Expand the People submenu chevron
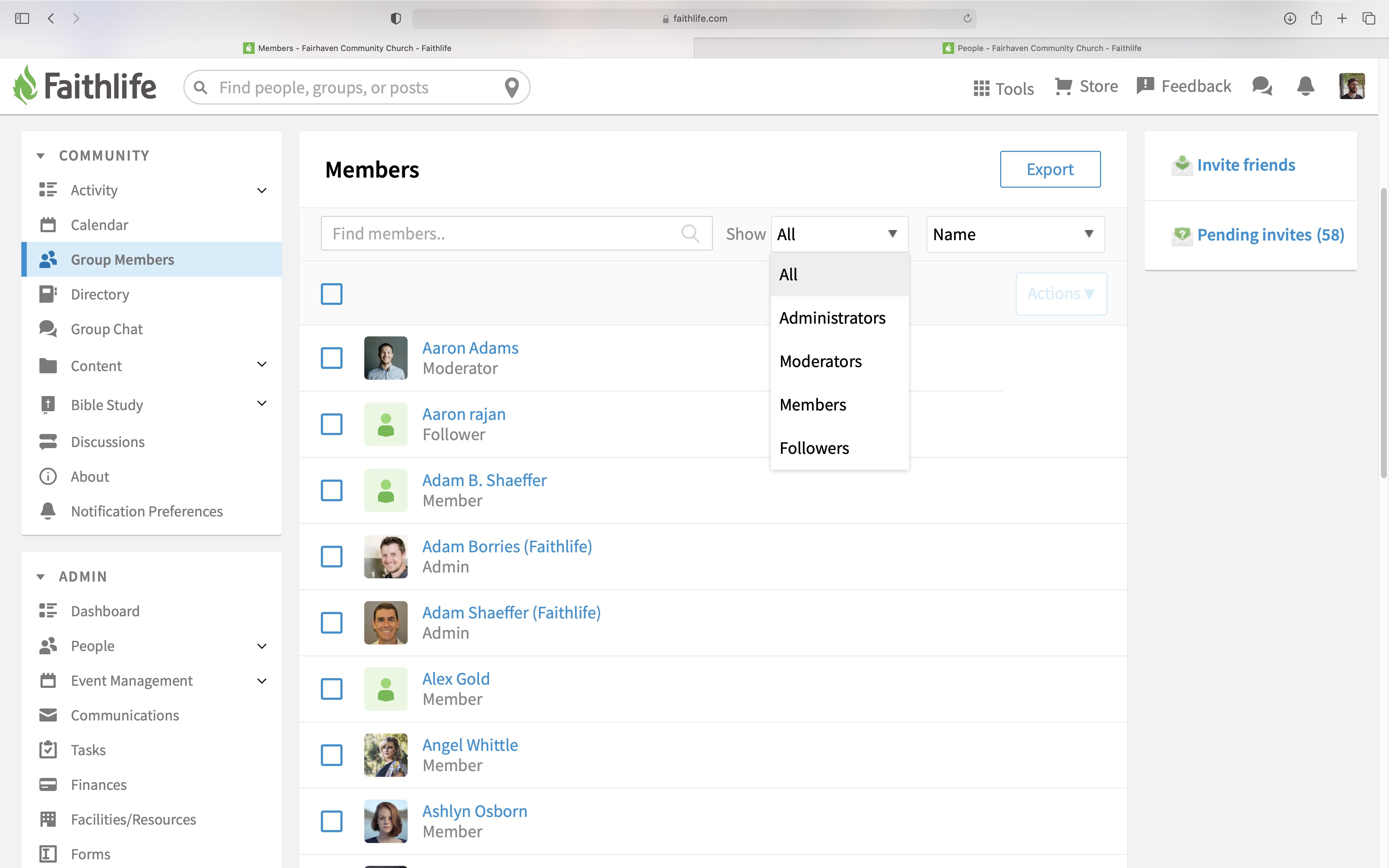Image resolution: width=1389 pixels, height=868 pixels. (x=262, y=646)
